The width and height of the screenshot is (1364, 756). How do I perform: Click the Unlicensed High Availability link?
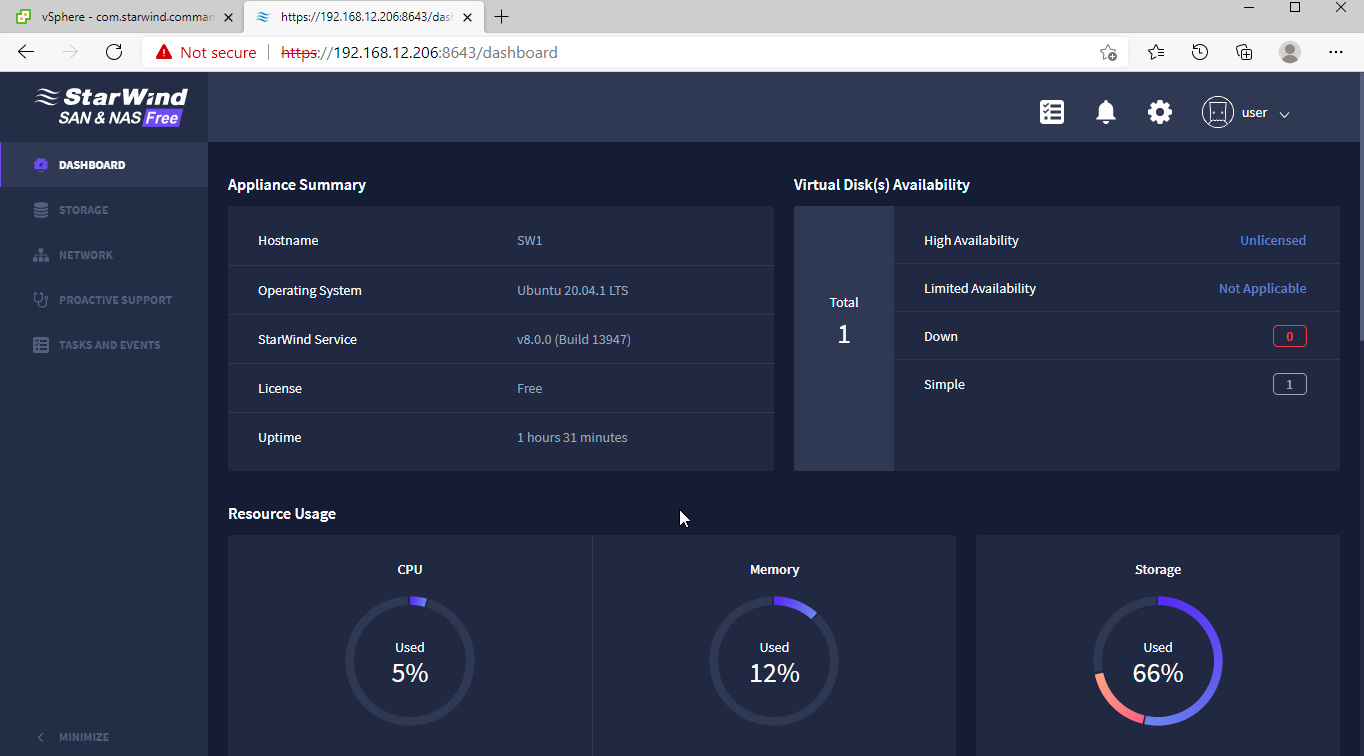[x=1273, y=240]
